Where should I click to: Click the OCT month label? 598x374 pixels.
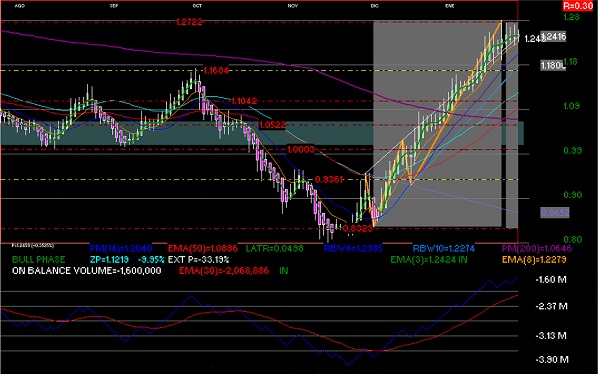click(197, 6)
